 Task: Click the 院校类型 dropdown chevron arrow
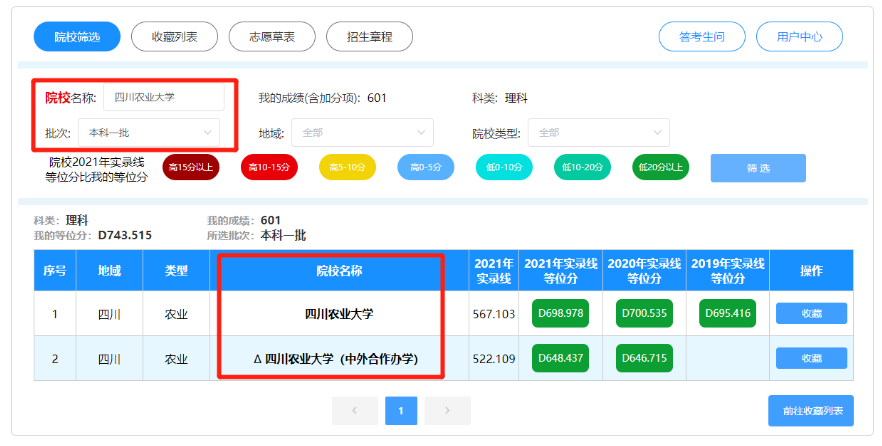[x=658, y=133]
